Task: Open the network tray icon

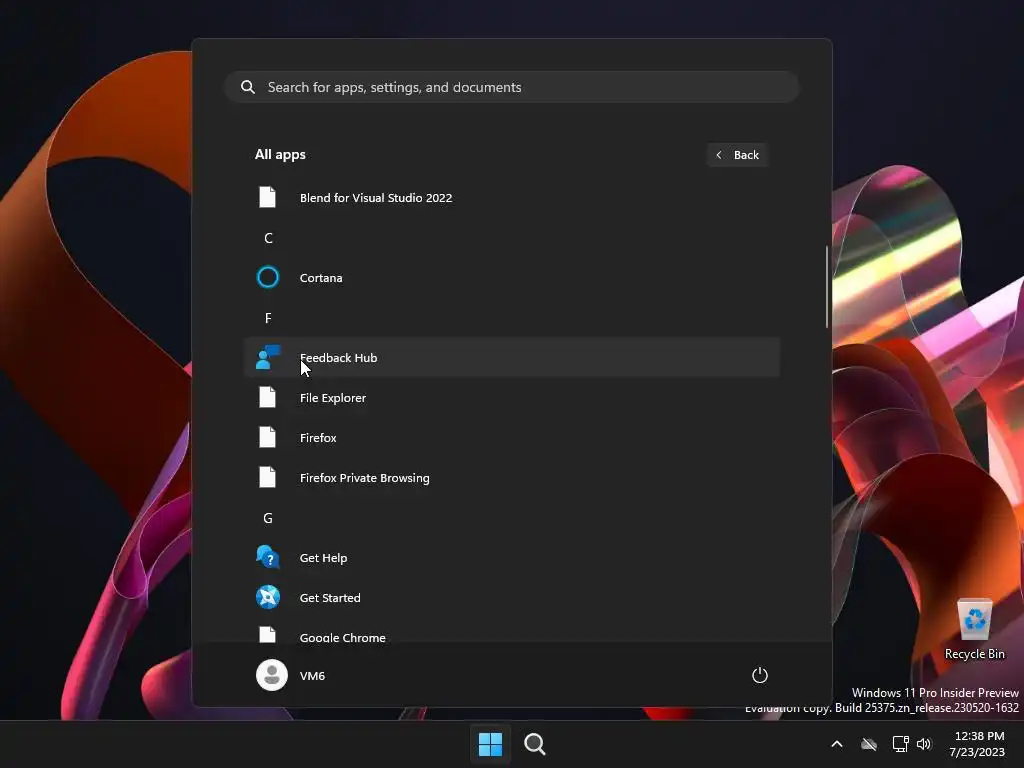Action: [901, 744]
